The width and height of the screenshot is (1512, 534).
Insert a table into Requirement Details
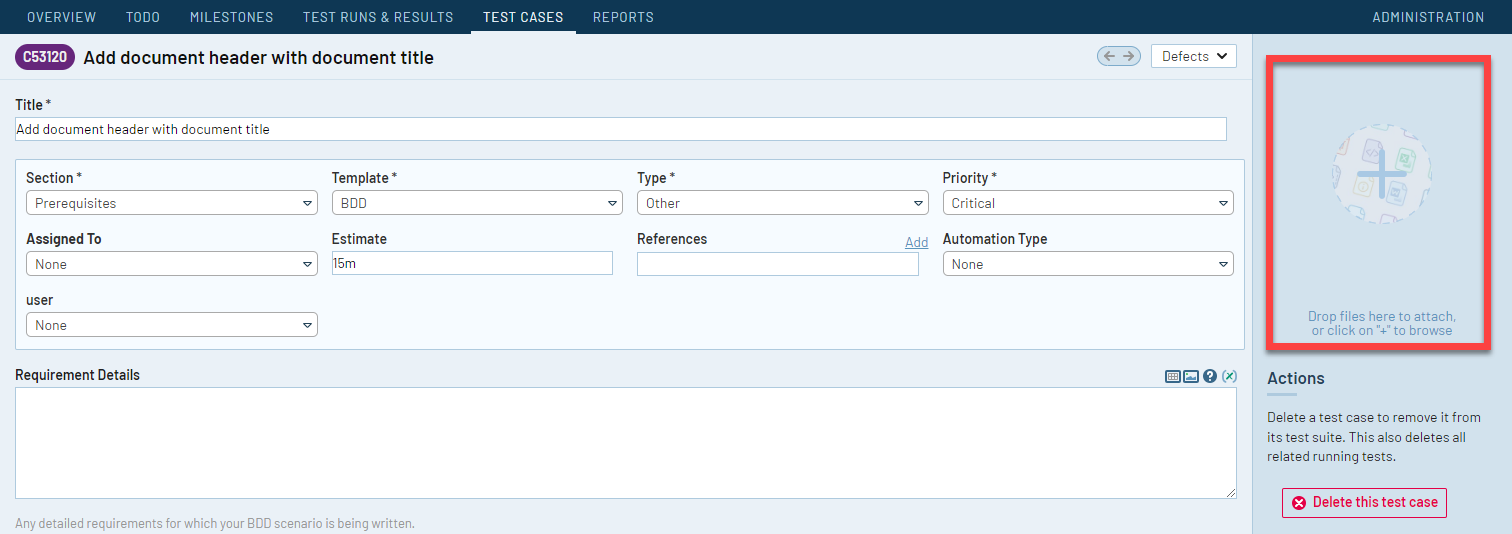tap(1172, 376)
